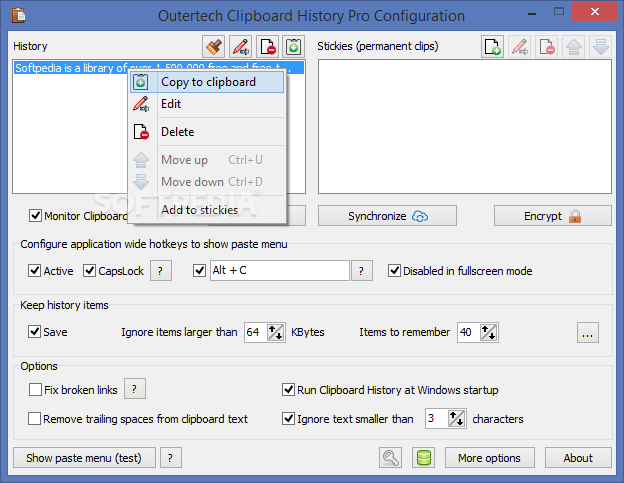Click the edit history item pencil icon

[240, 47]
